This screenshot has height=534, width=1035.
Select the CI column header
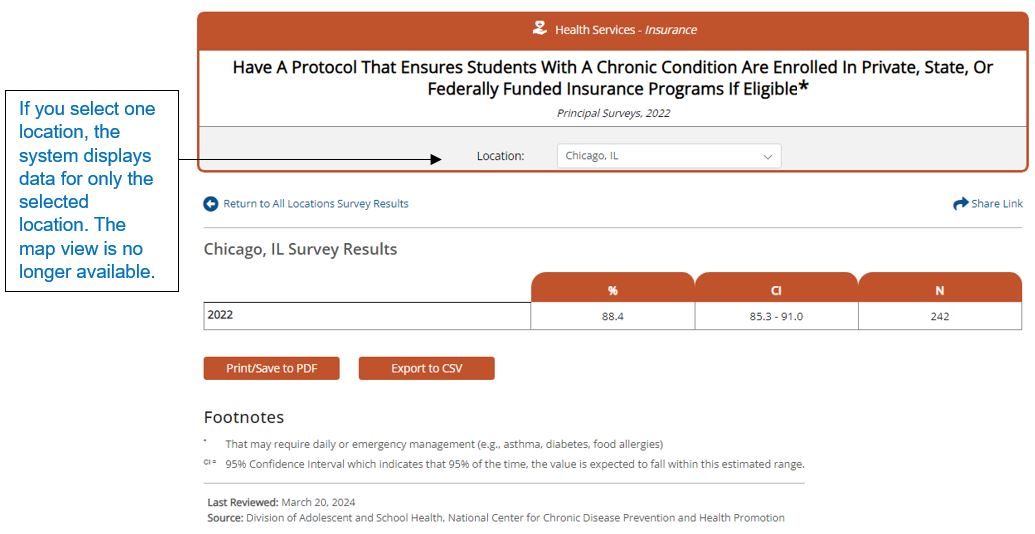pyautogui.click(x=776, y=288)
